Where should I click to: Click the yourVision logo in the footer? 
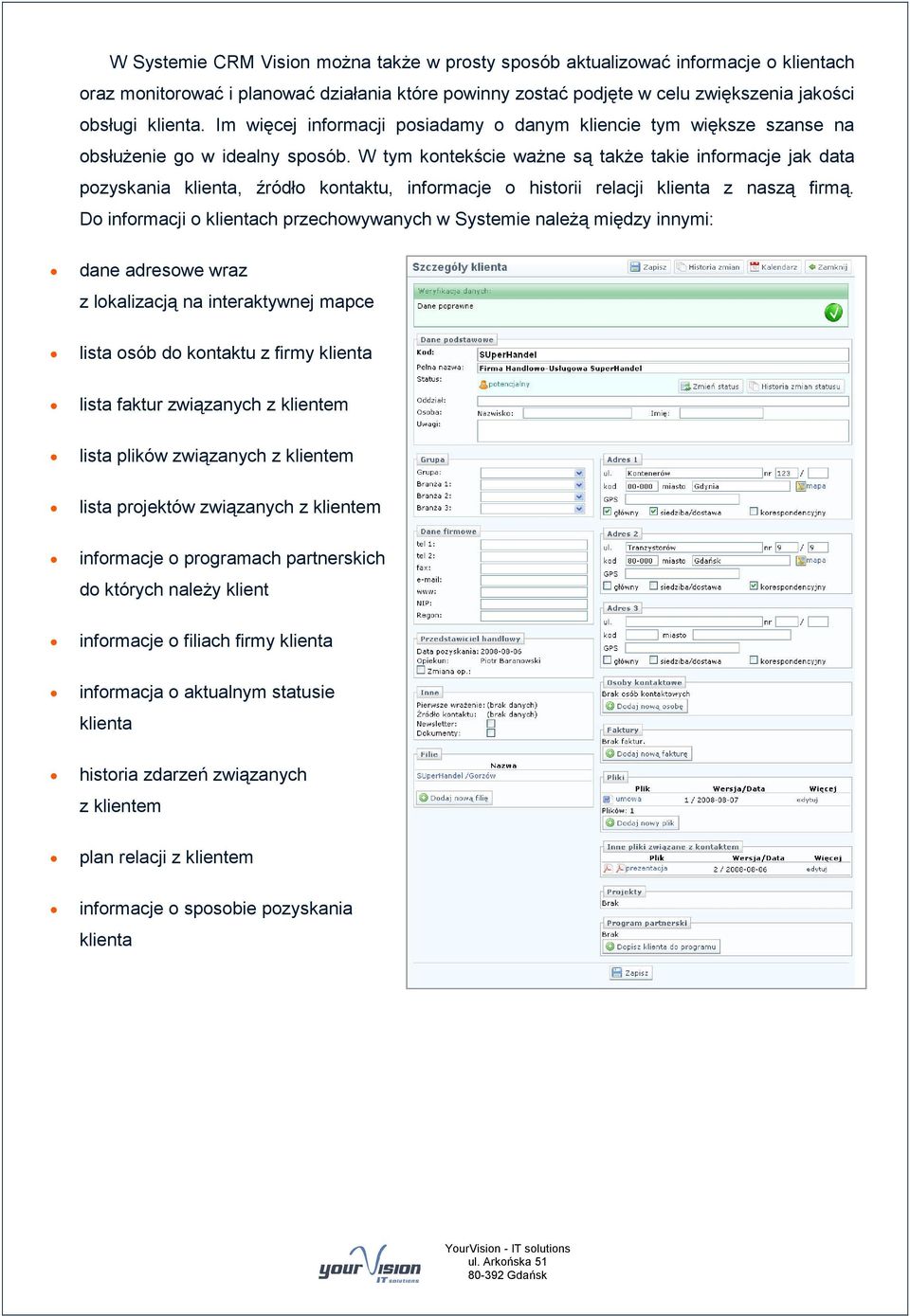tap(370, 1264)
